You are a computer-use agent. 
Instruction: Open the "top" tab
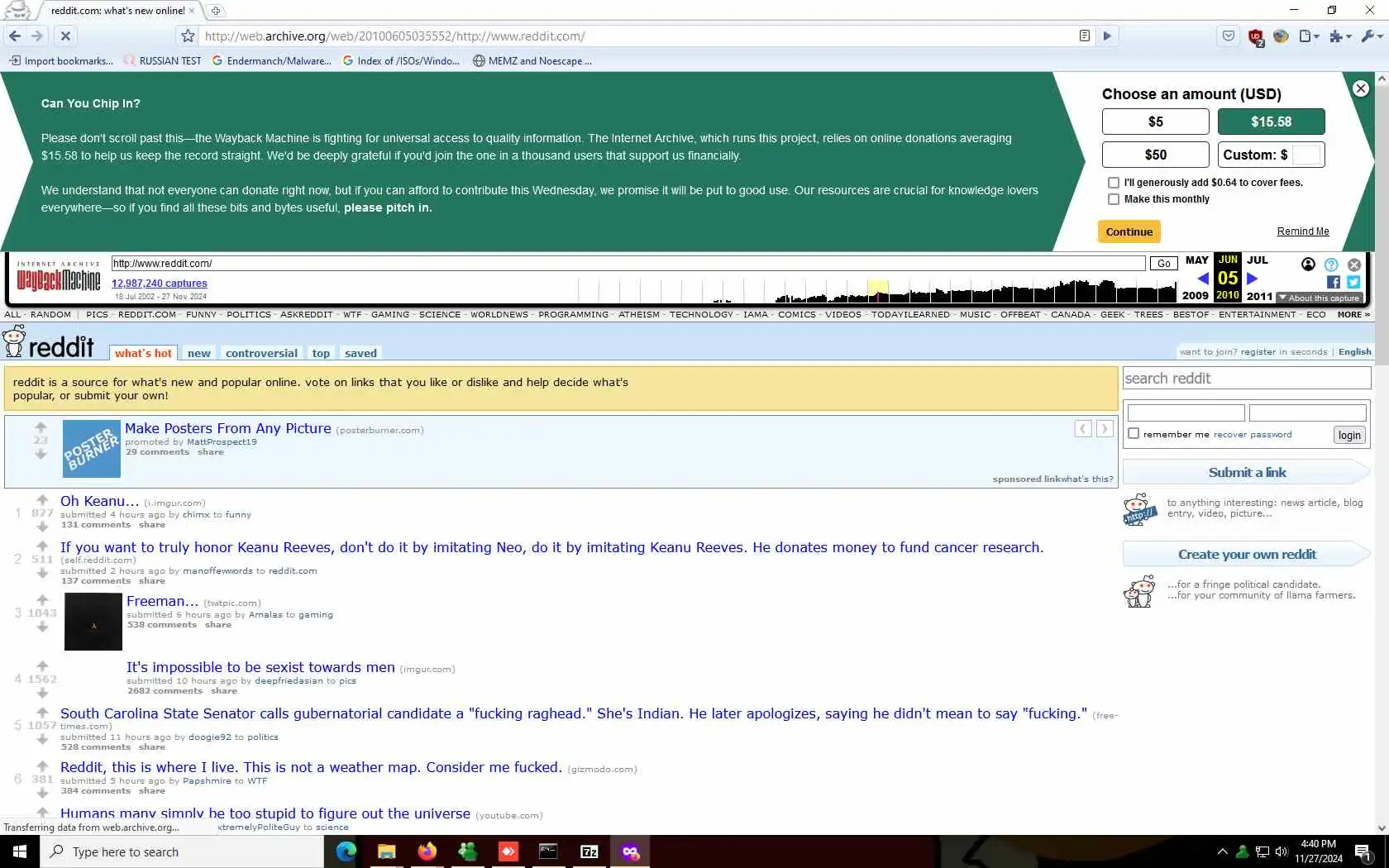[321, 353]
